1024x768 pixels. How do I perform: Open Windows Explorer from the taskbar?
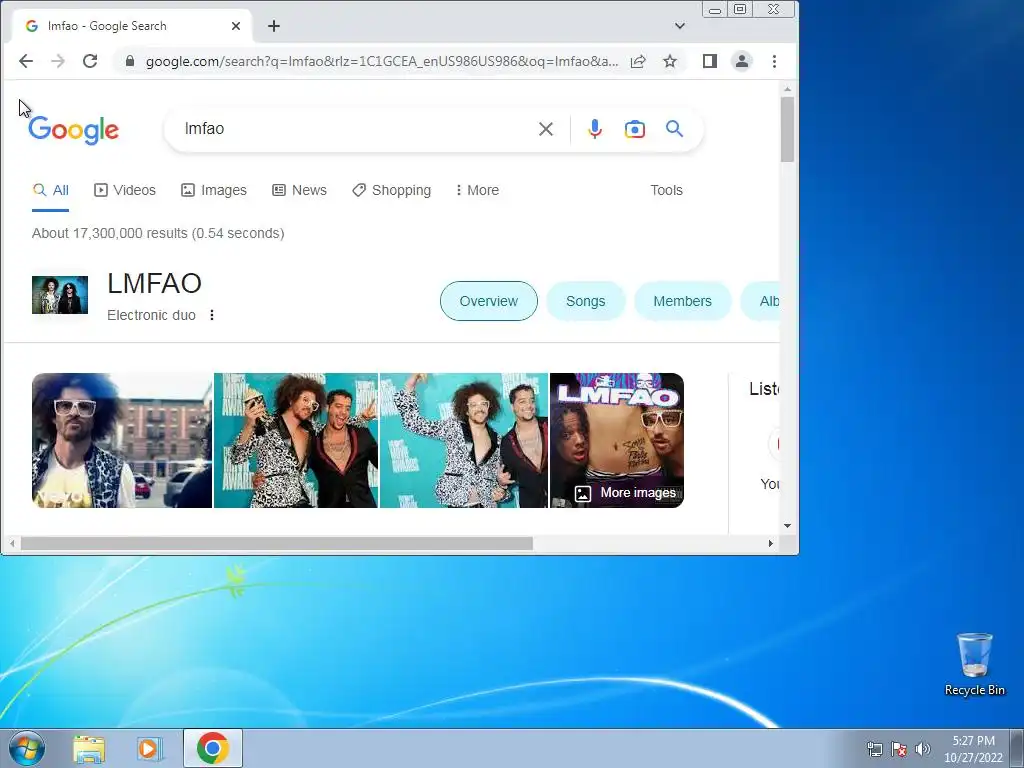tap(89, 749)
